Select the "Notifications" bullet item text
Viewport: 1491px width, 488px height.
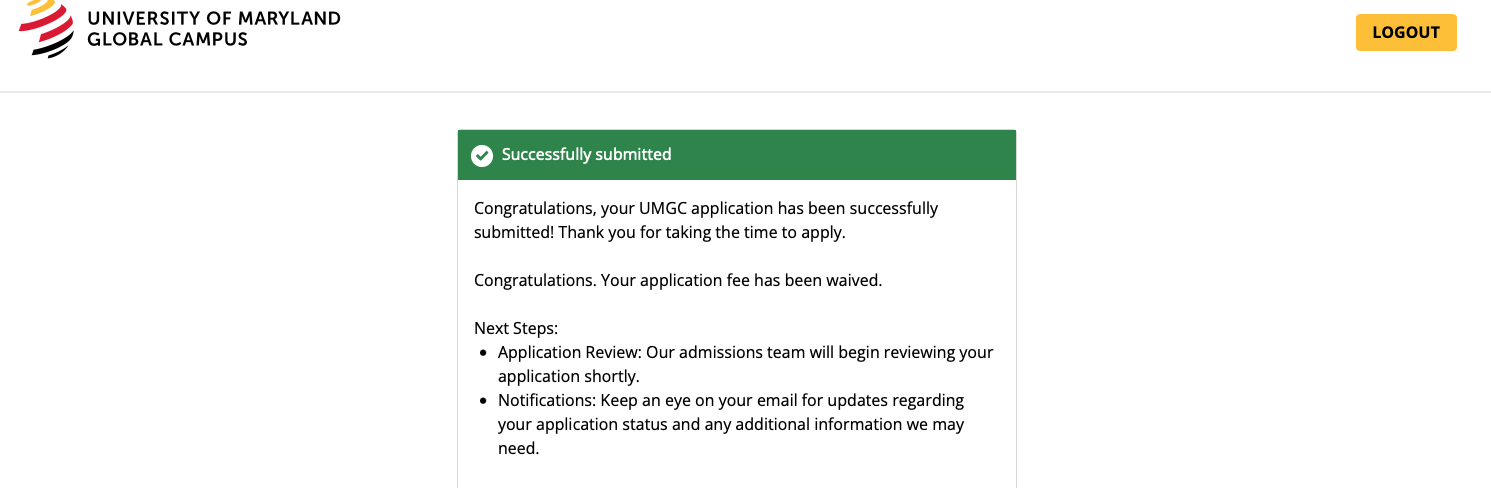point(731,424)
